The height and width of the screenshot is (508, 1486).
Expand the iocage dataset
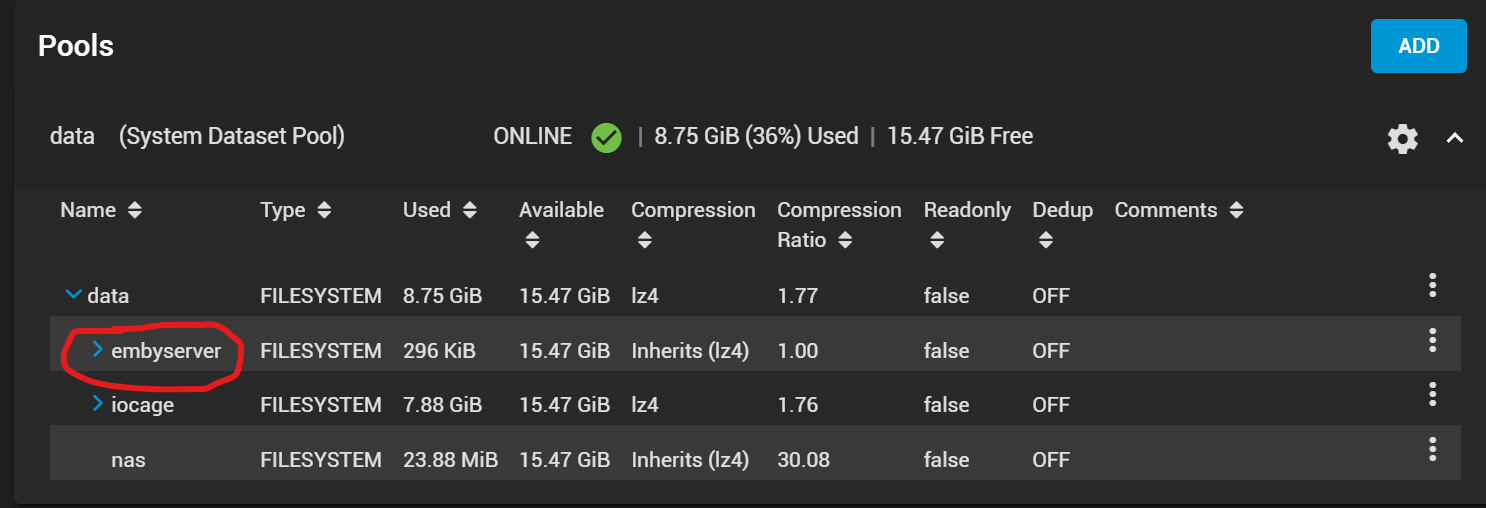tap(98, 403)
